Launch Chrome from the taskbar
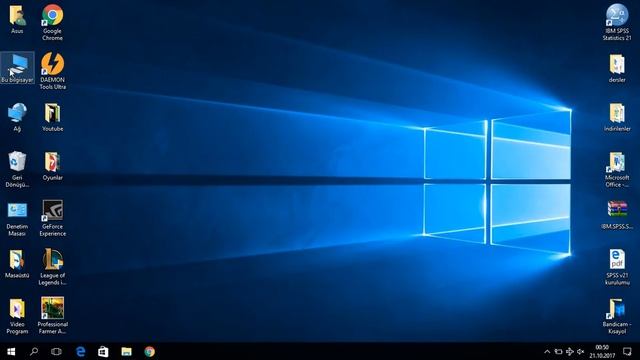640x360 pixels. tap(149, 351)
